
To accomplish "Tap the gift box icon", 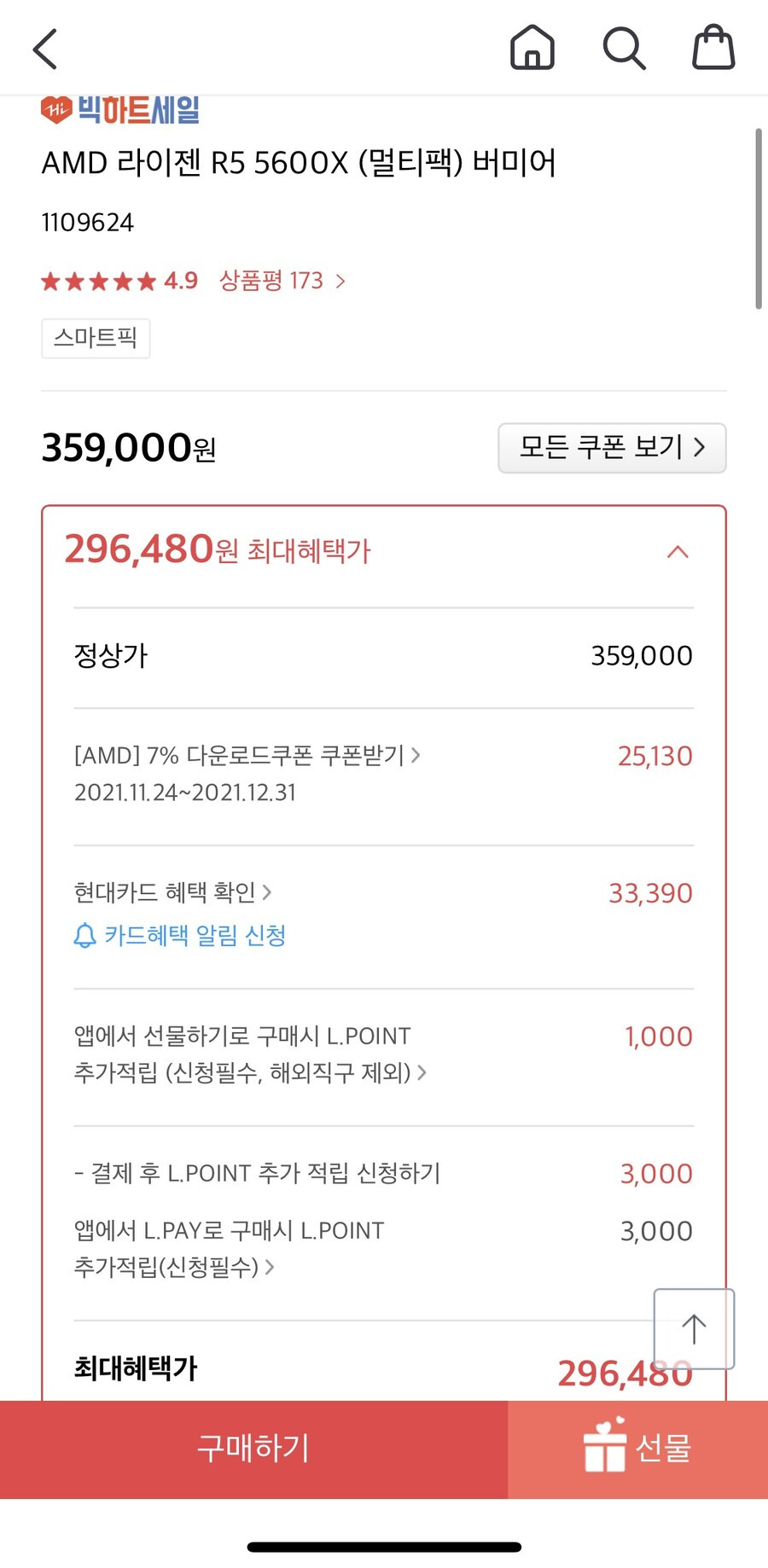I will click(x=605, y=1445).
